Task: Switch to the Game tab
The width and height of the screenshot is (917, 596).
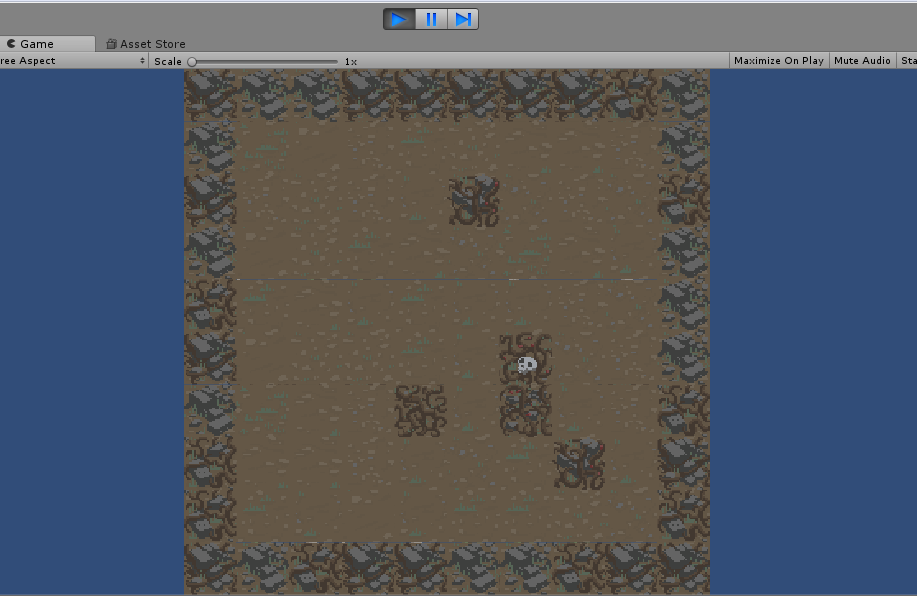Action: point(46,44)
